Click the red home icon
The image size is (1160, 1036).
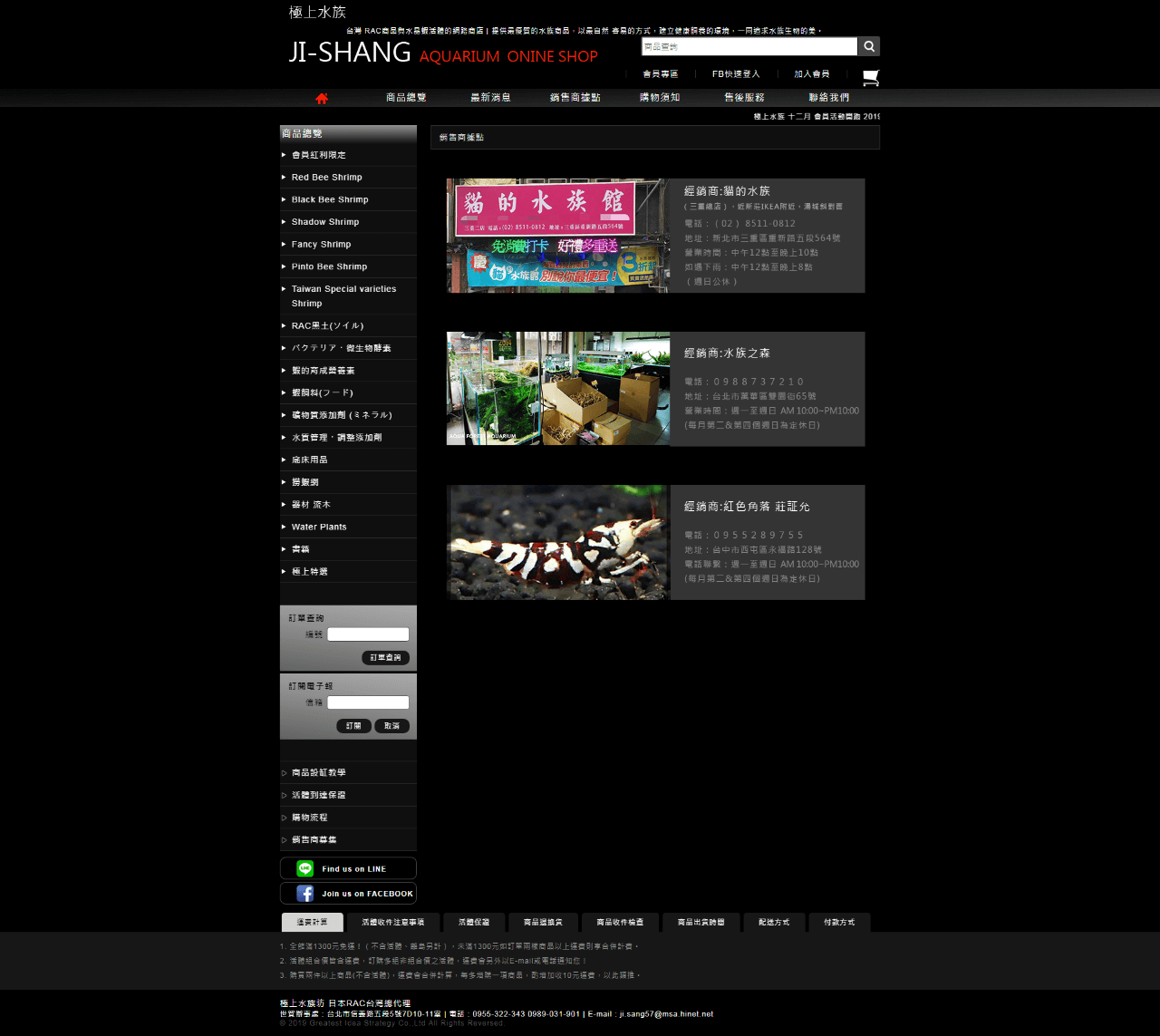pos(322,98)
